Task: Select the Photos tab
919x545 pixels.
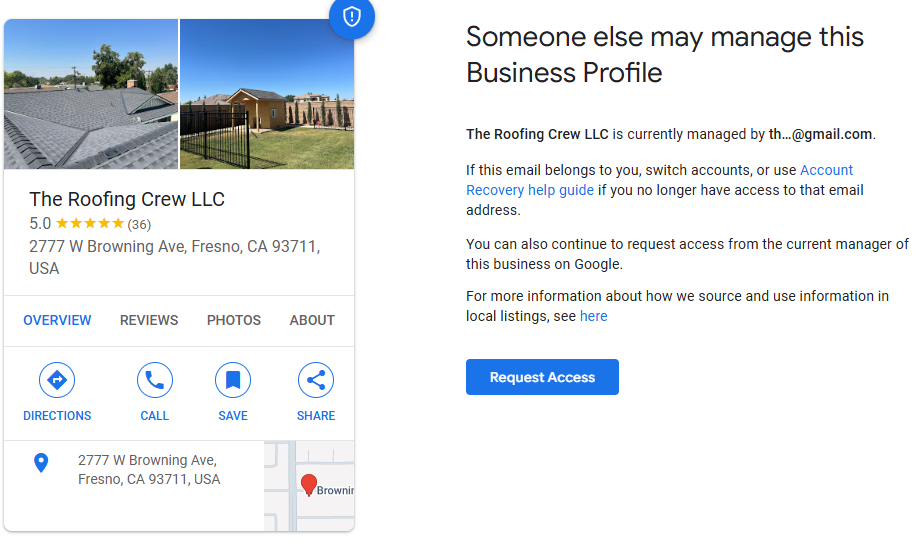Action: coord(234,320)
